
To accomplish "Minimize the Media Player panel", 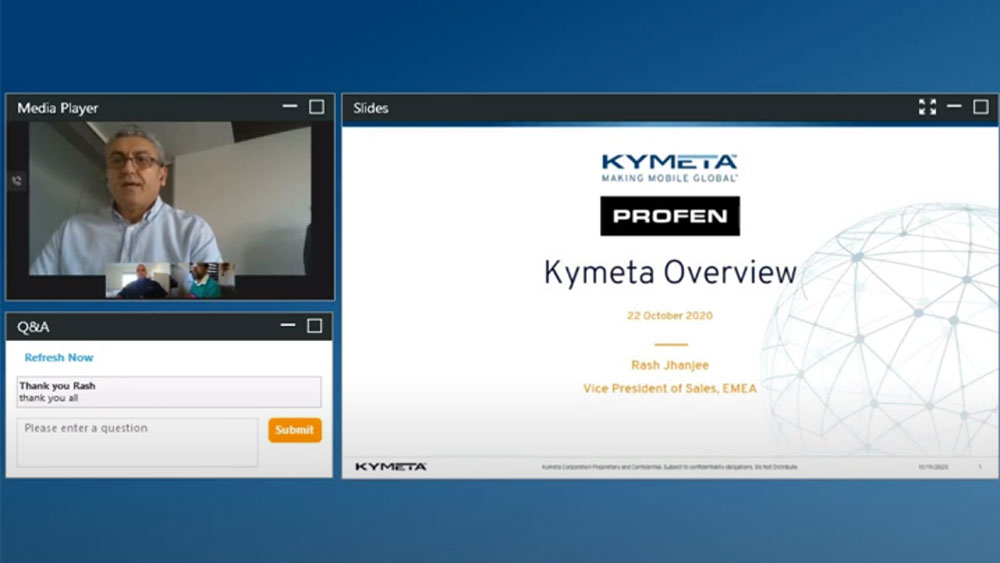I will [290, 106].
